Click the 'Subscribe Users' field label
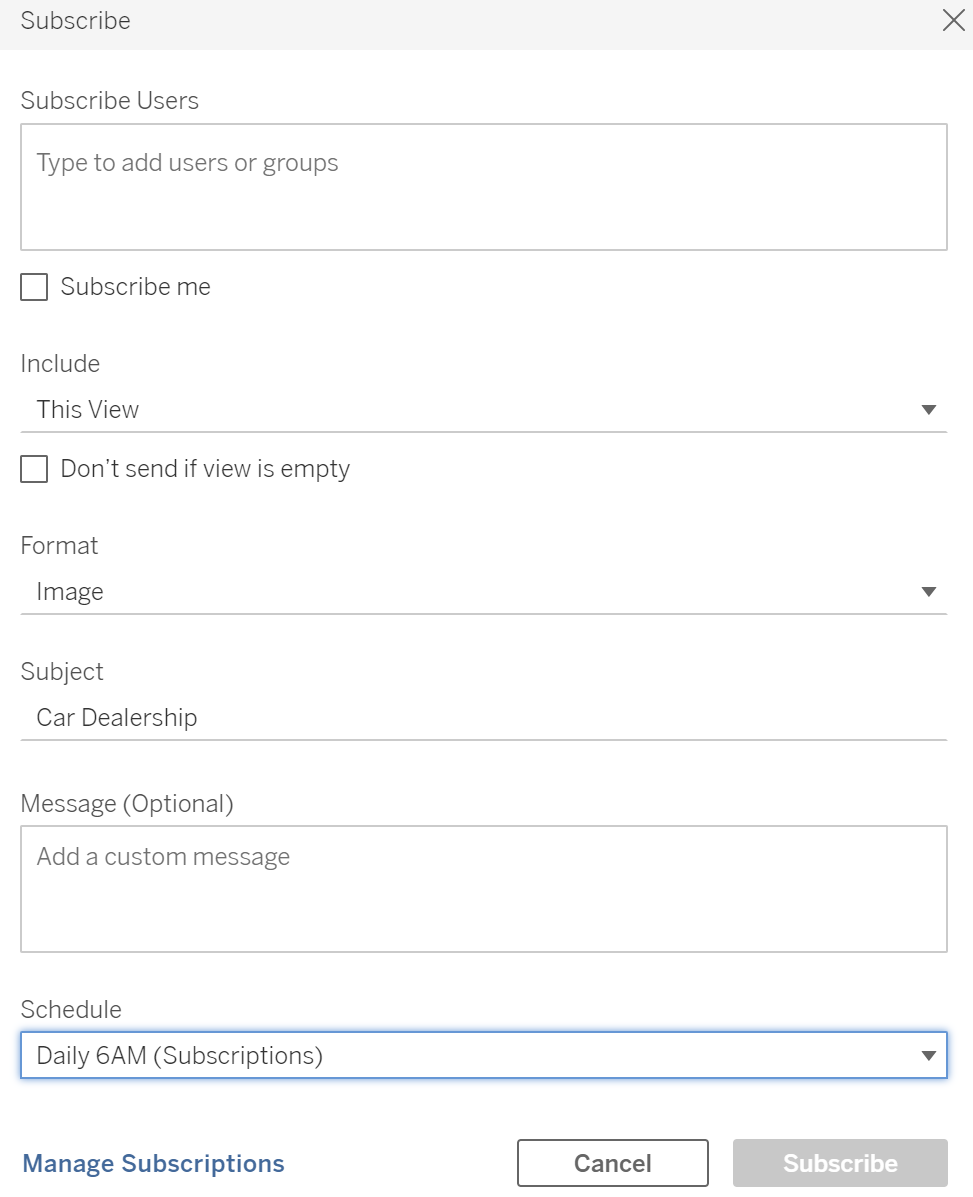 (x=109, y=101)
